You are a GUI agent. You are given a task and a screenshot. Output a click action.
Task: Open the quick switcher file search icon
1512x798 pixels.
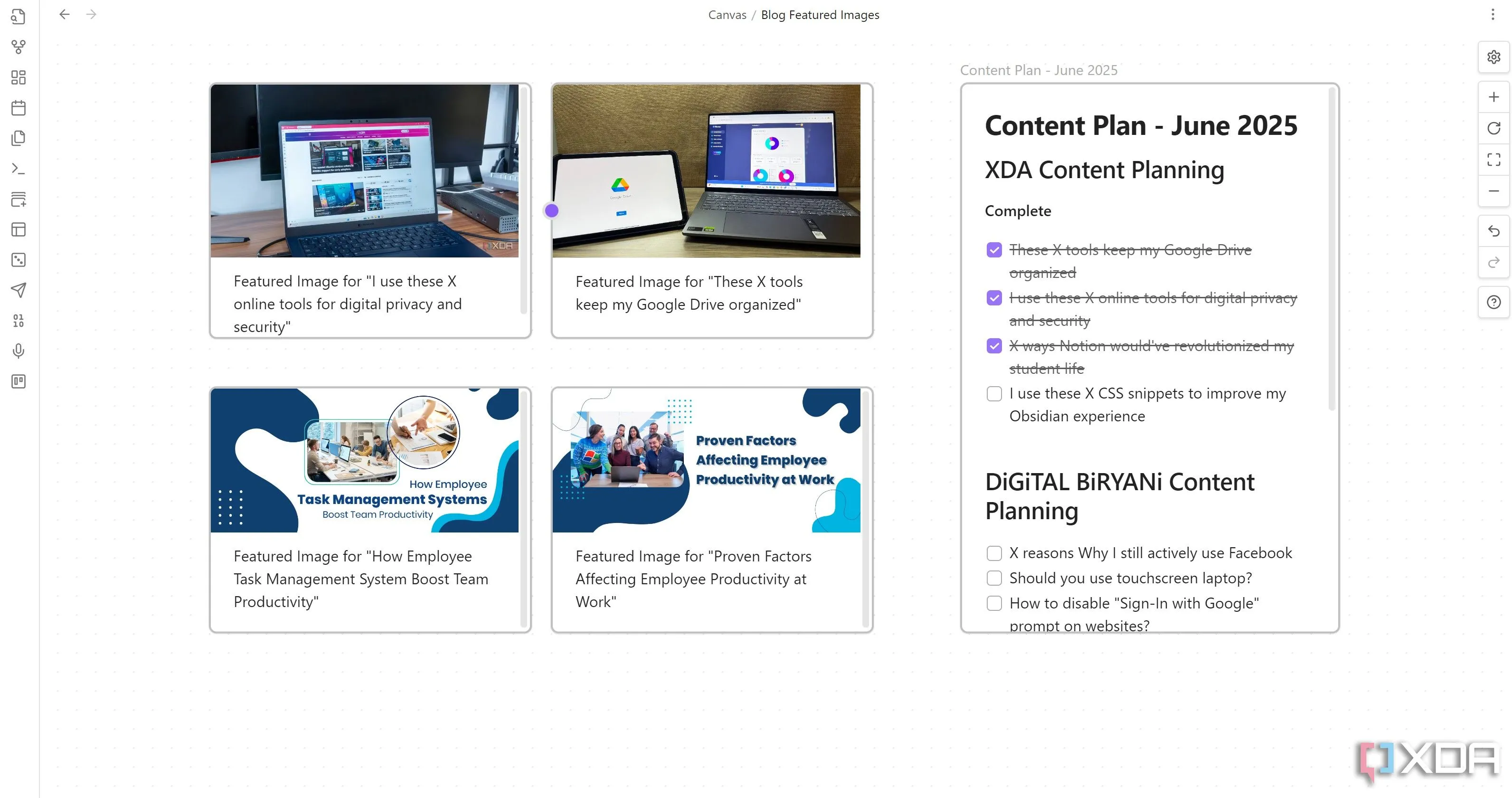point(19,17)
